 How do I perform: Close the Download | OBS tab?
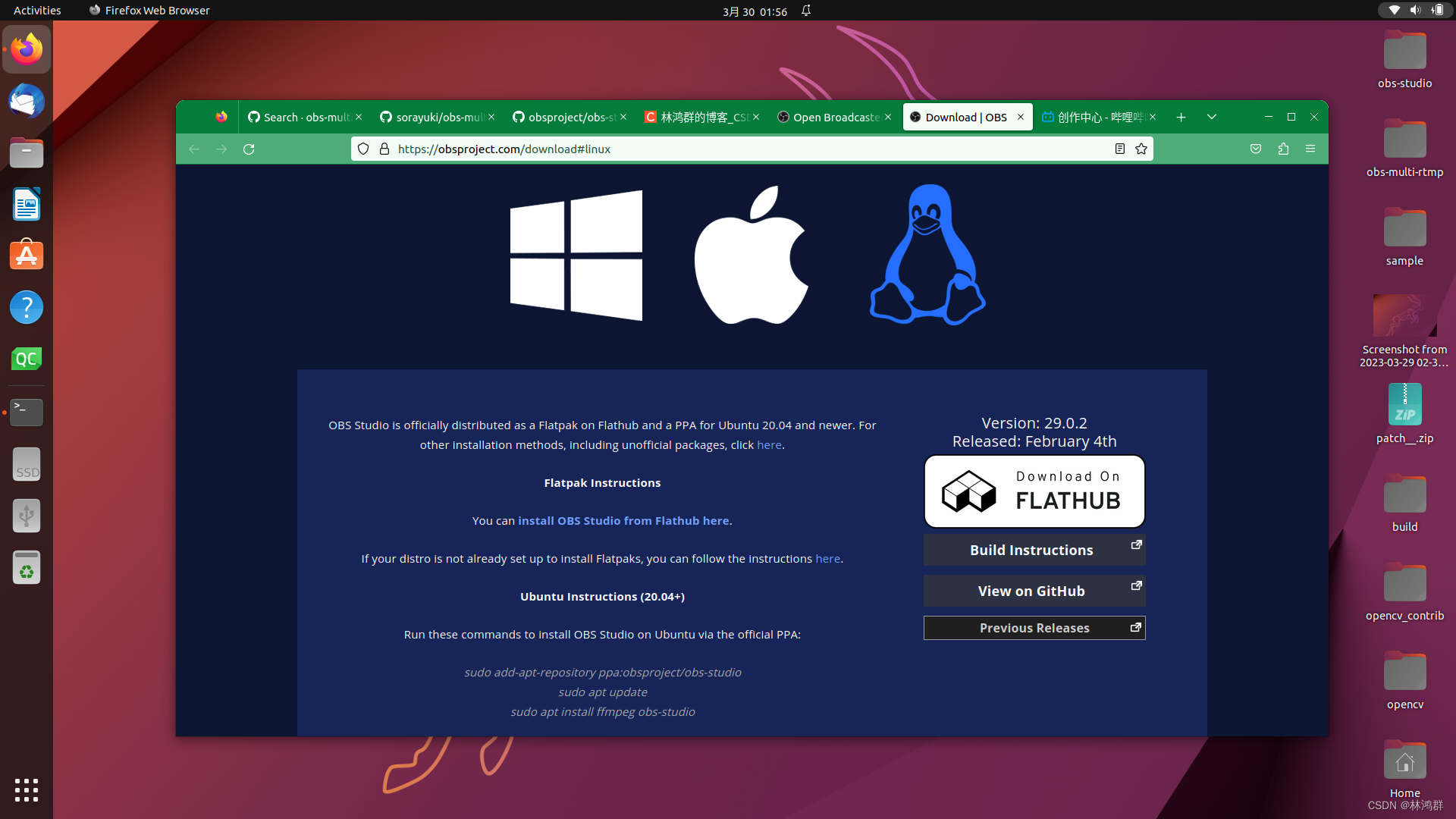[1021, 117]
